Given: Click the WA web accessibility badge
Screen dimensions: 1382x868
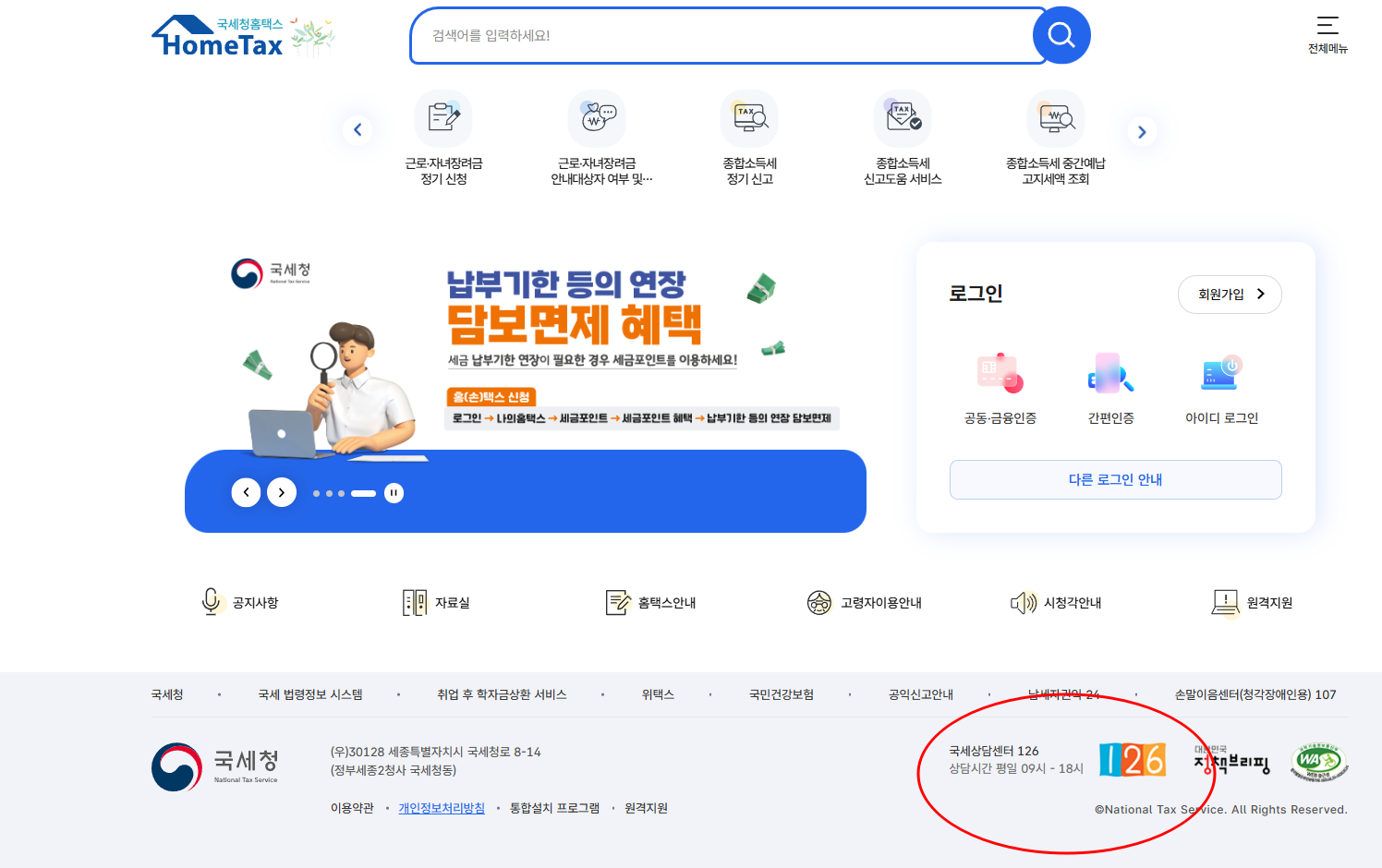Looking at the screenshot, I should tap(1318, 762).
